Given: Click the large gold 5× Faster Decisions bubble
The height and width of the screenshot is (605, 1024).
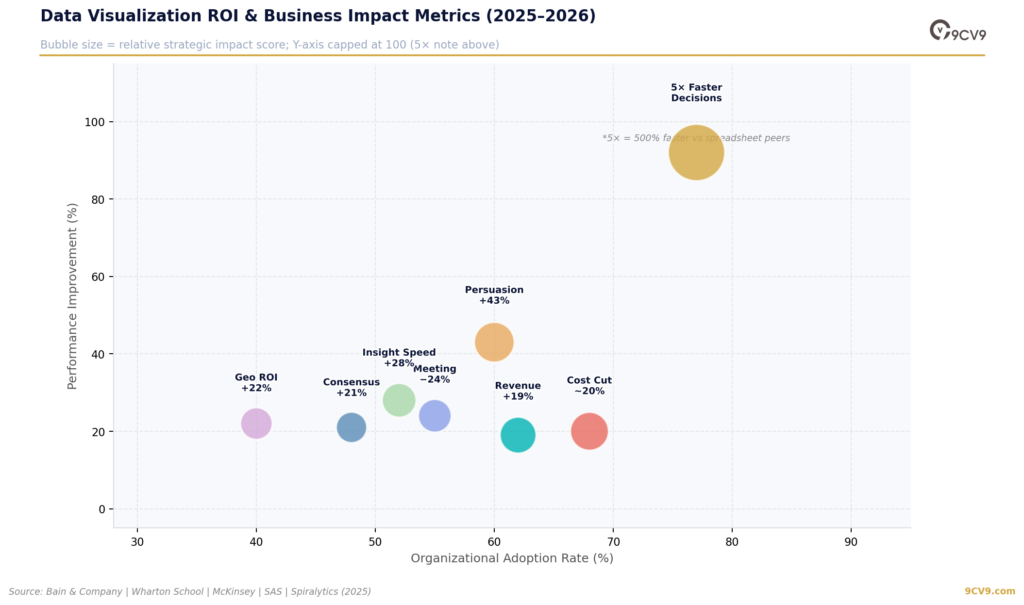Looking at the screenshot, I should pos(696,152).
